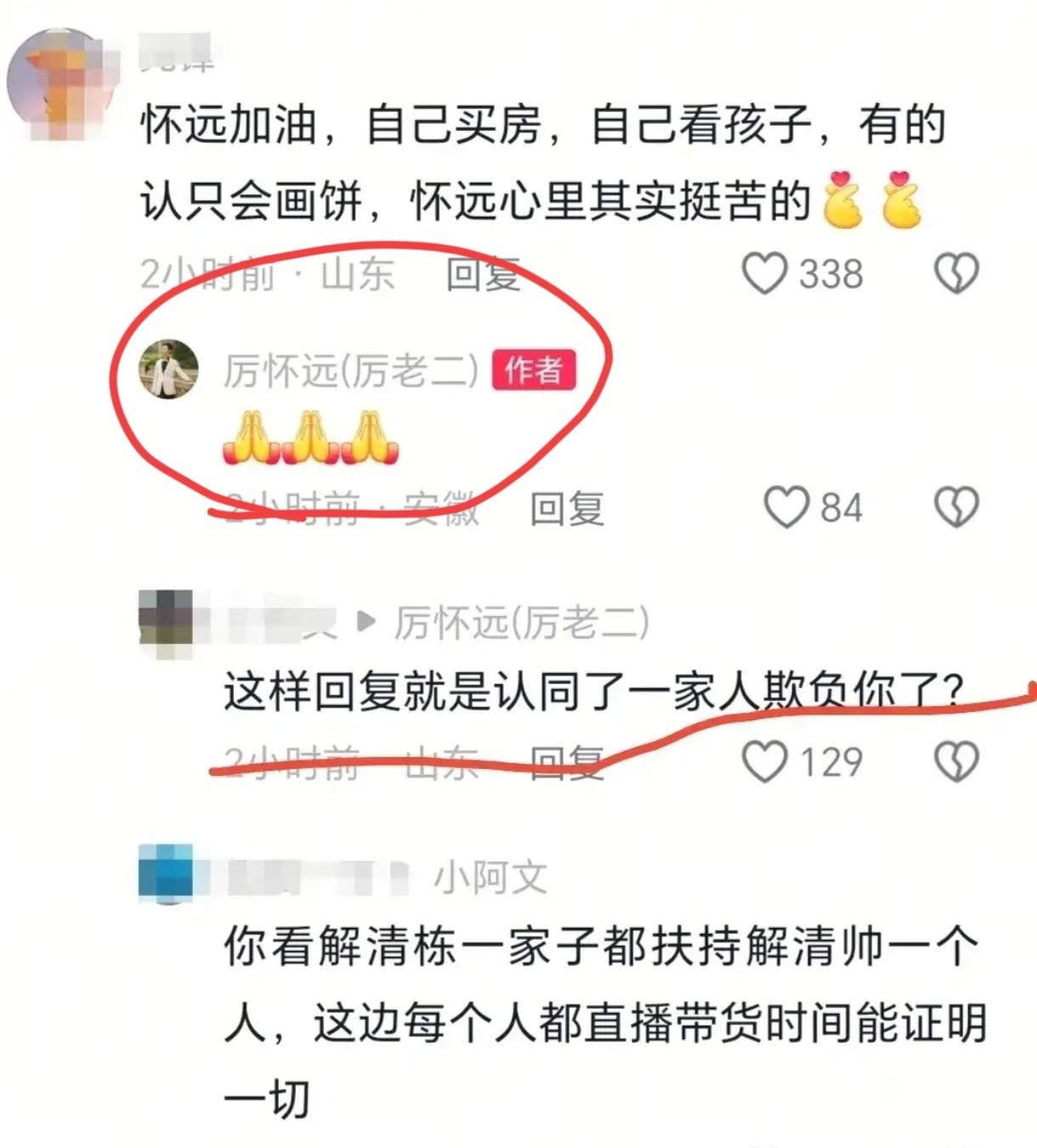Screen dimensions: 1037x1148
Task: Like the comment with 129 likes
Action: (x=764, y=761)
